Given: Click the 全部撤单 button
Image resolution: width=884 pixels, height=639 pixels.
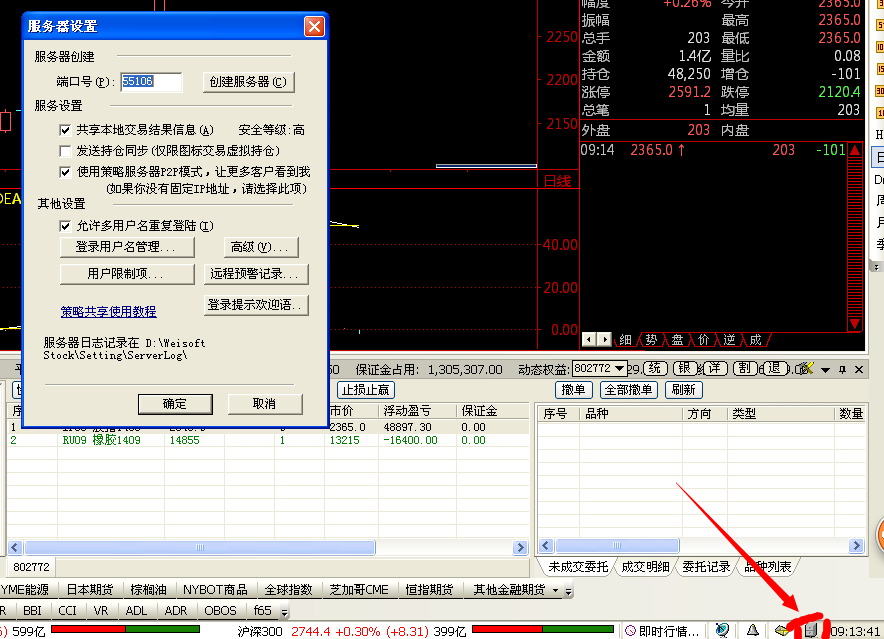Looking at the screenshot, I should (628, 390).
